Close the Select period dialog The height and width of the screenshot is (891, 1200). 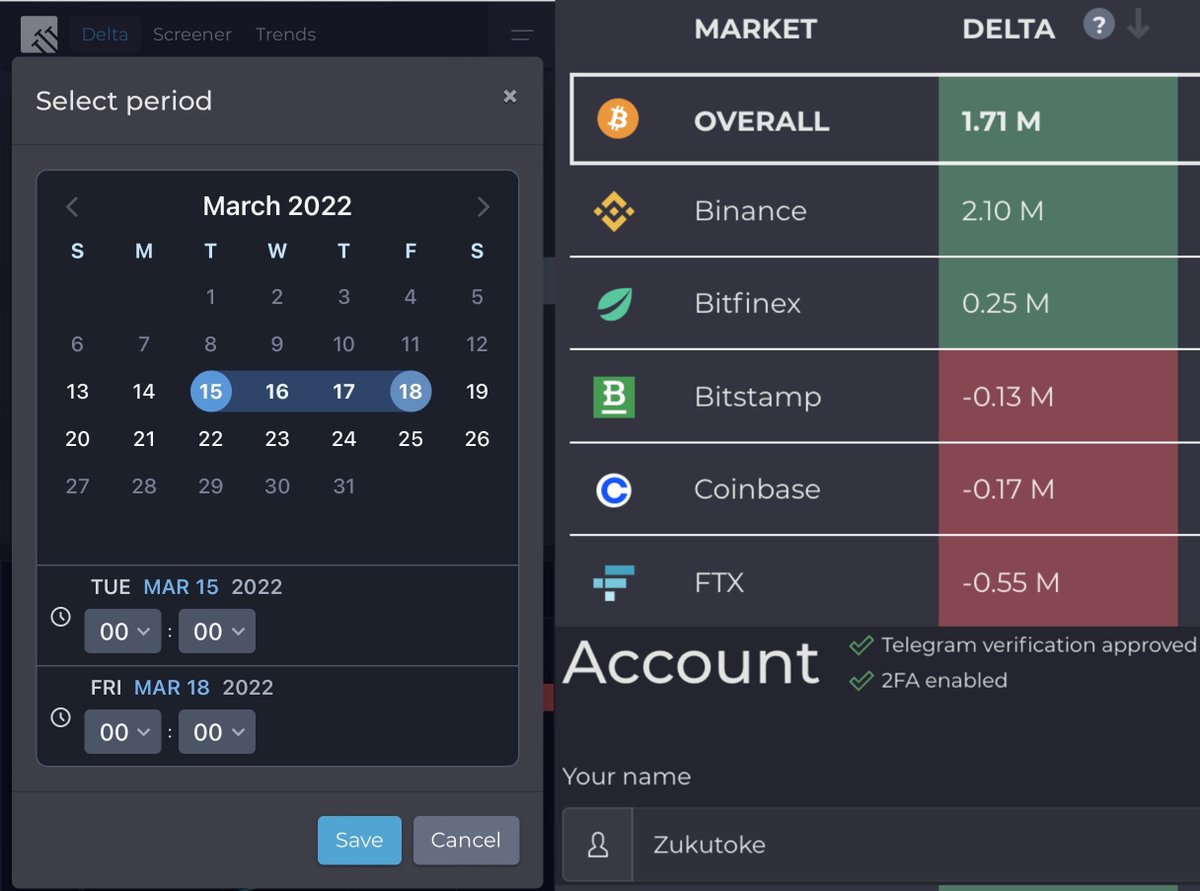click(510, 96)
